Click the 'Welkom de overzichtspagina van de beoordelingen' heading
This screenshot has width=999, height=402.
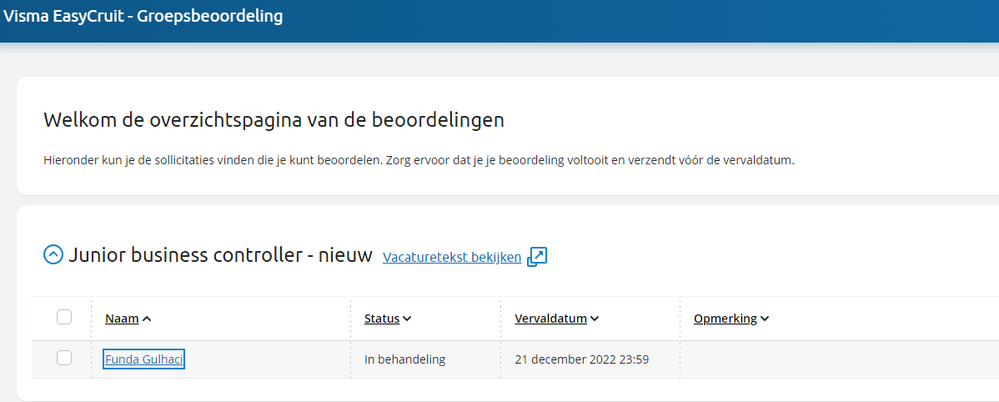(274, 120)
